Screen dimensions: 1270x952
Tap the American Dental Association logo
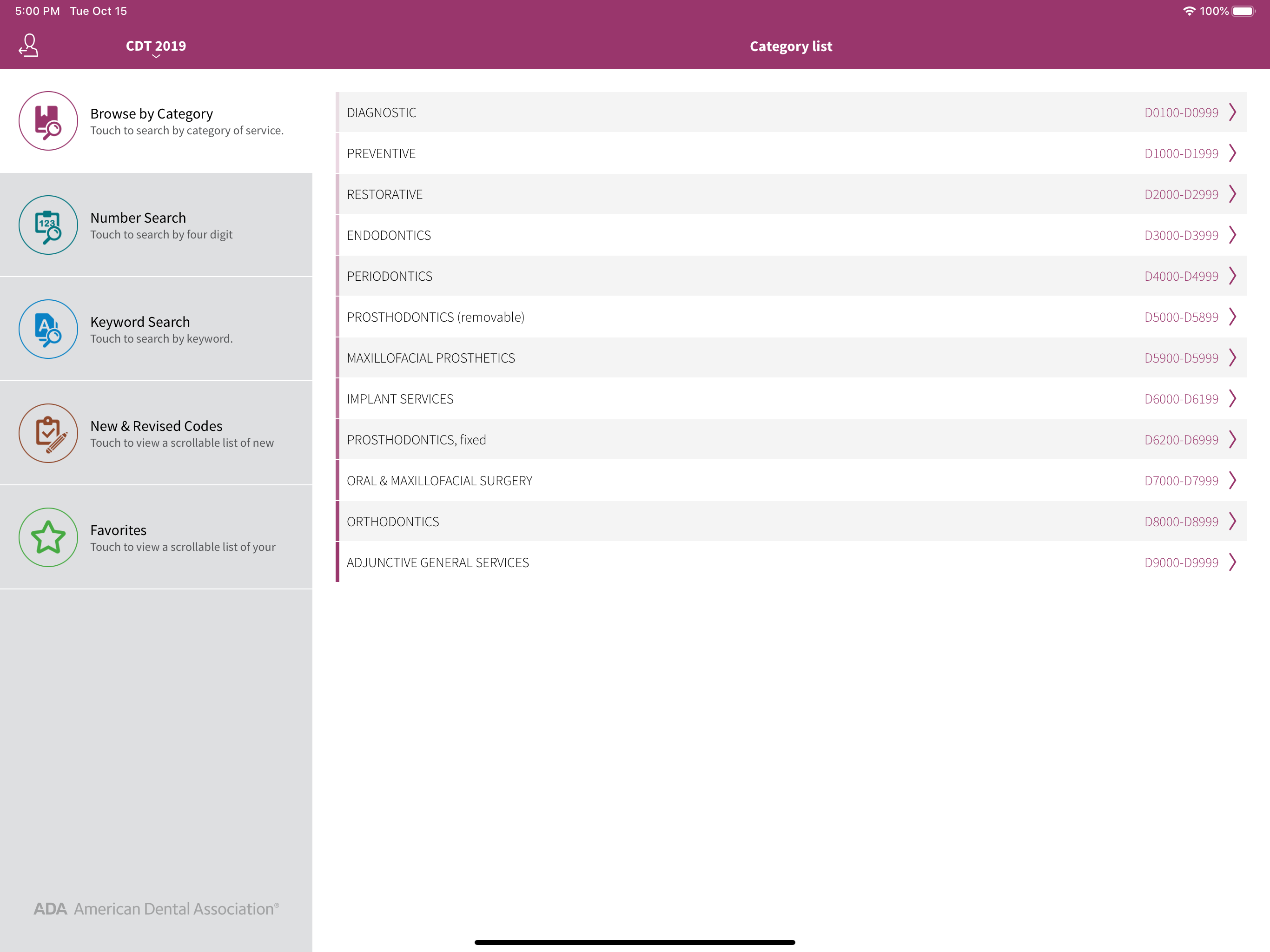point(156,909)
